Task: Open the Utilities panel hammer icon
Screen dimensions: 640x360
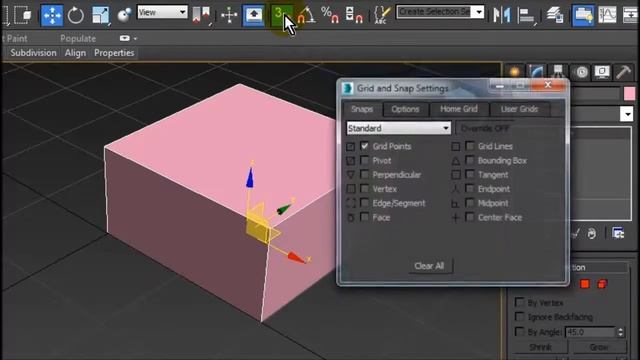Action: [x=623, y=72]
